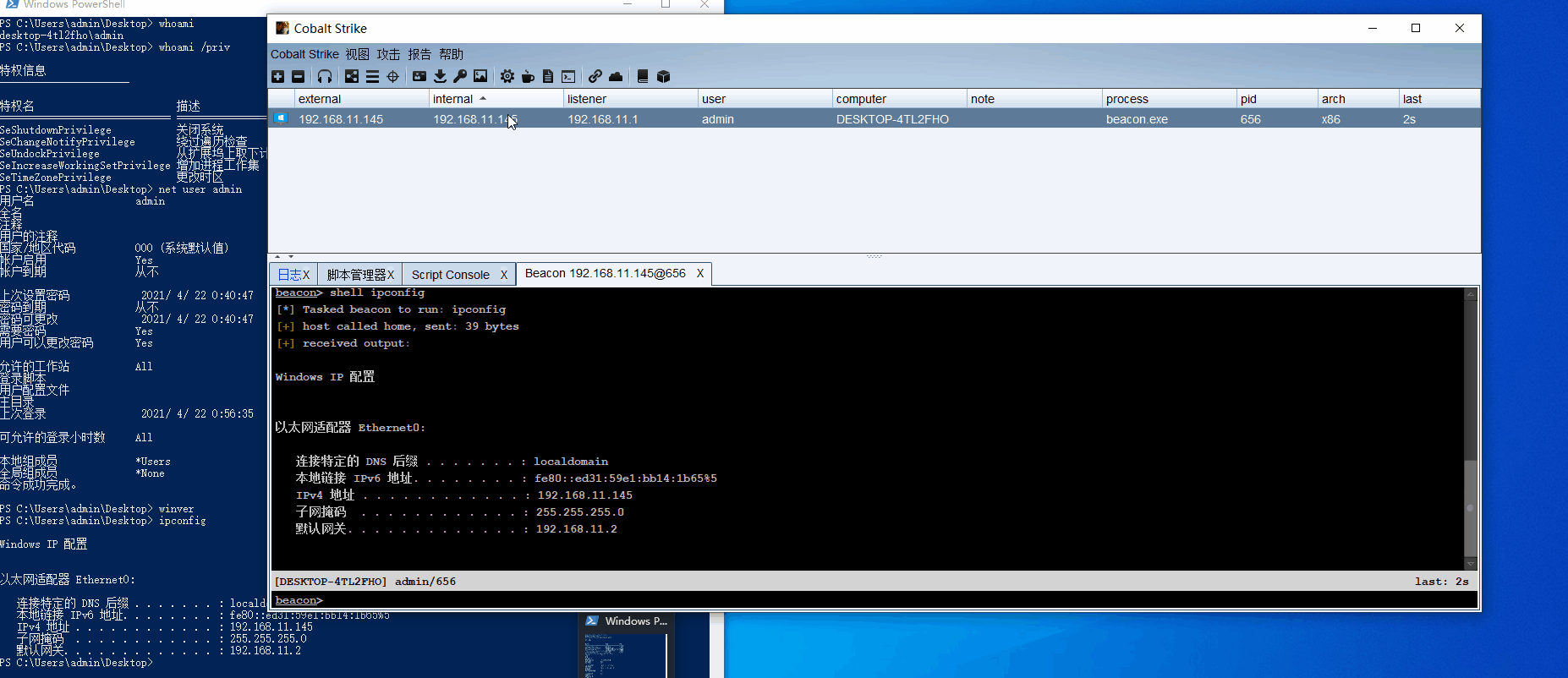Sort sessions by the pid column
This screenshot has height=678, width=1568.
click(x=1276, y=99)
